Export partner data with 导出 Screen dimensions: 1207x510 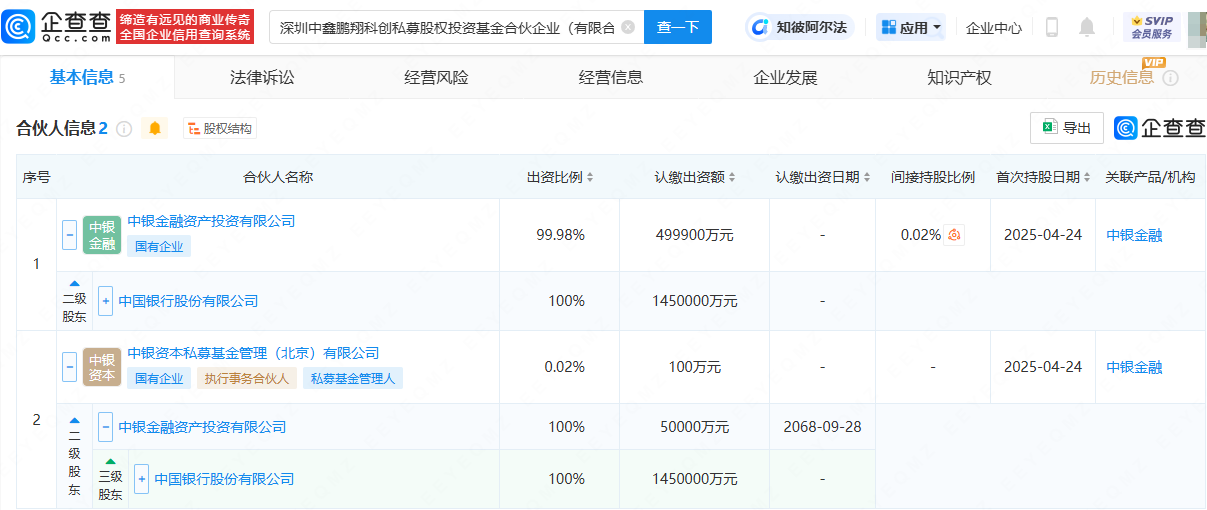1067,128
